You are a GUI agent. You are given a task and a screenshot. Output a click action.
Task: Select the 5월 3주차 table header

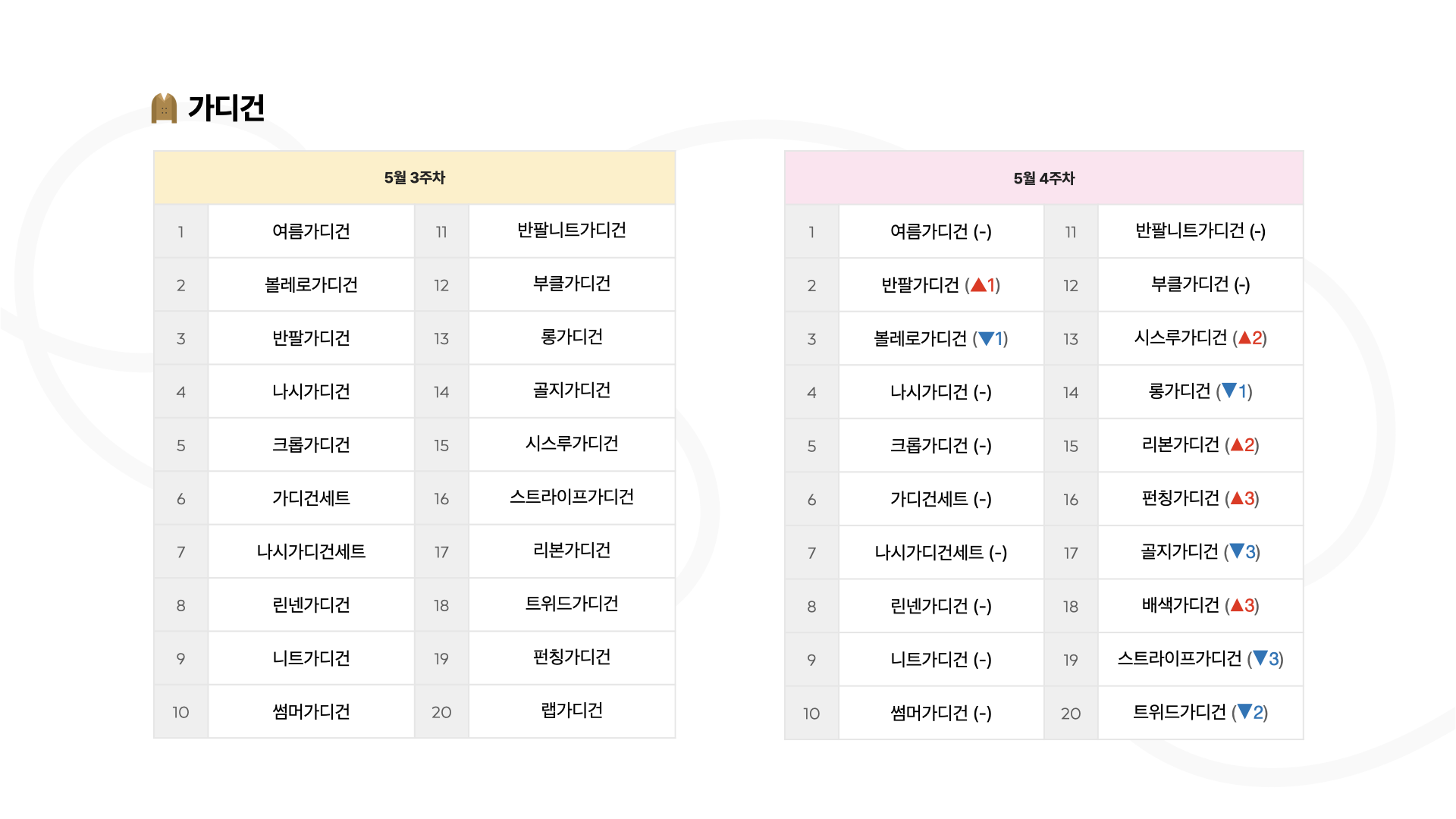(x=414, y=177)
